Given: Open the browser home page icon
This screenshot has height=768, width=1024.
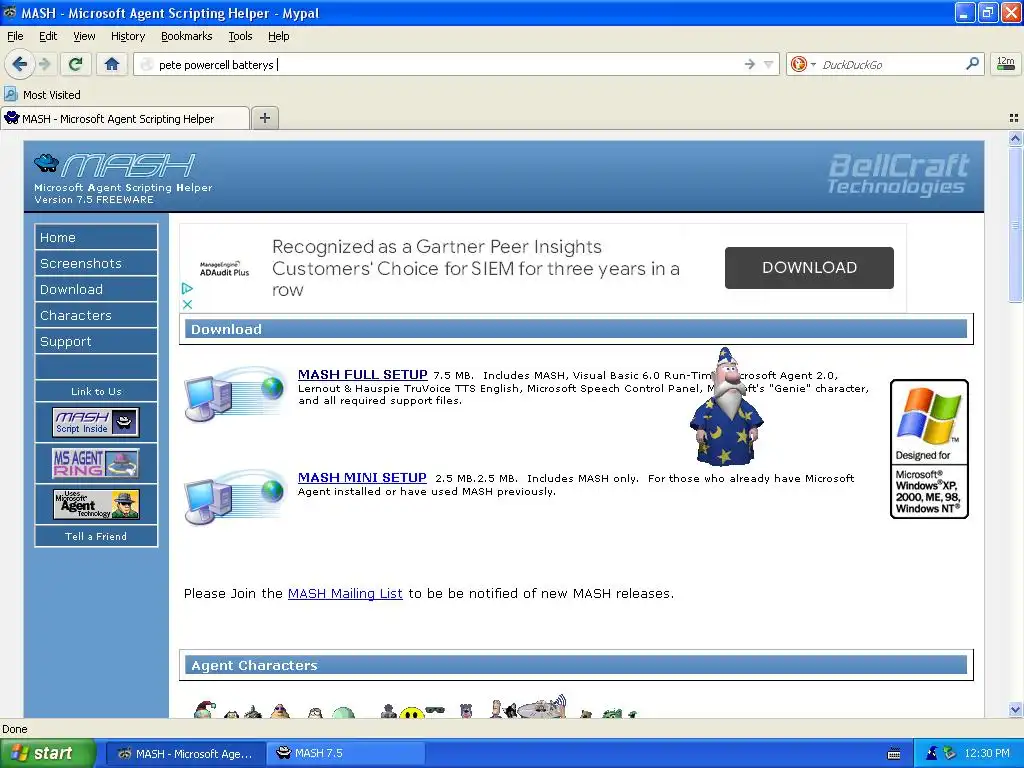Looking at the screenshot, I should click(x=112, y=64).
